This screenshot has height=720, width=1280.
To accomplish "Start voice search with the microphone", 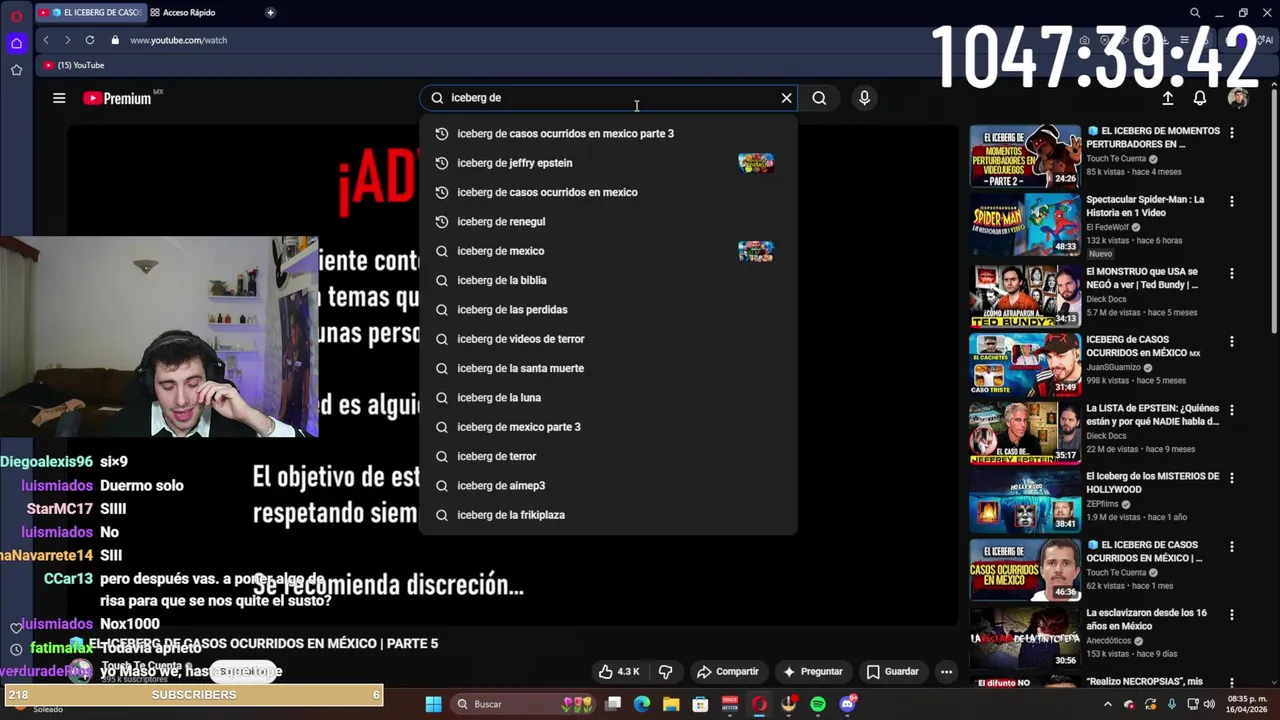I will (x=864, y=98).
